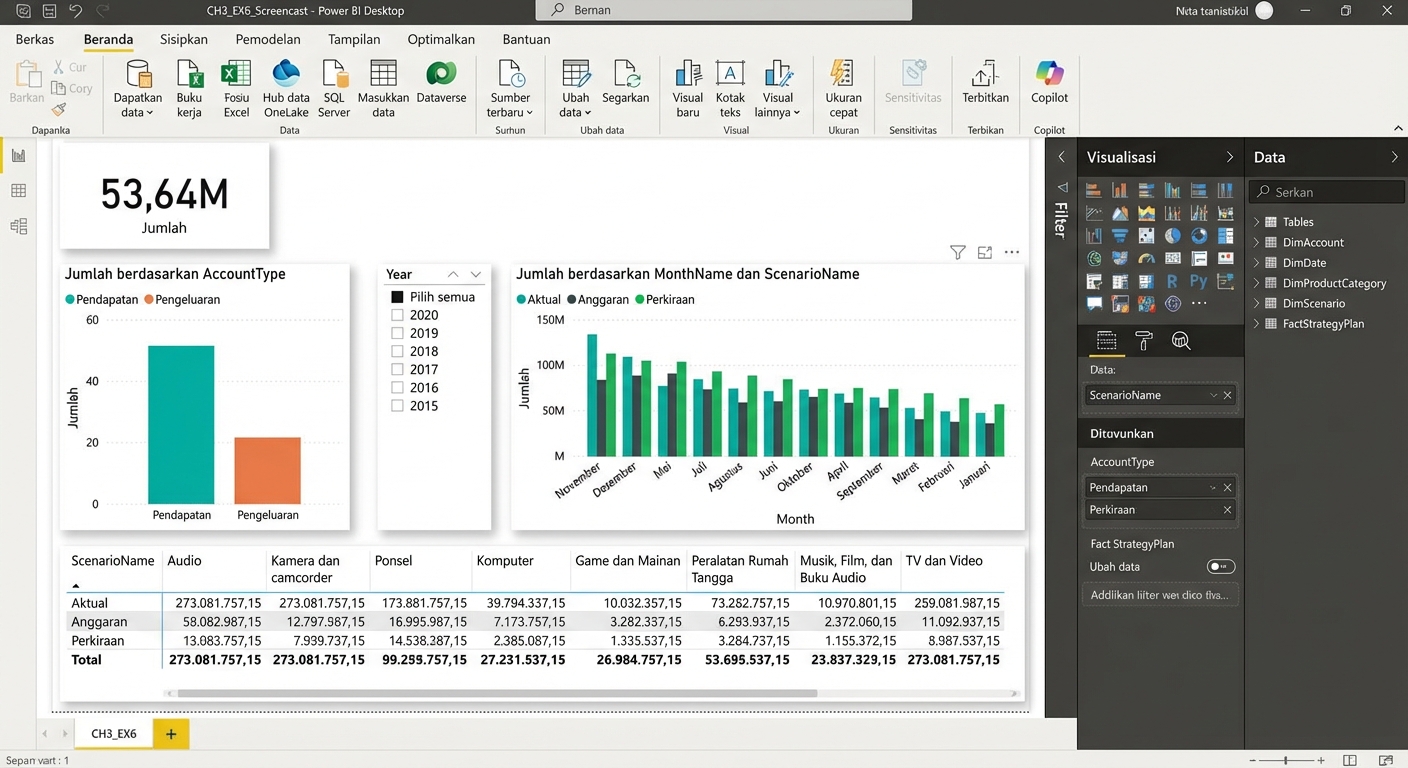This screenshot has height=768, width=1408.
Task: Switch to the Sisipkan ribbon tab
Action: 183,39
